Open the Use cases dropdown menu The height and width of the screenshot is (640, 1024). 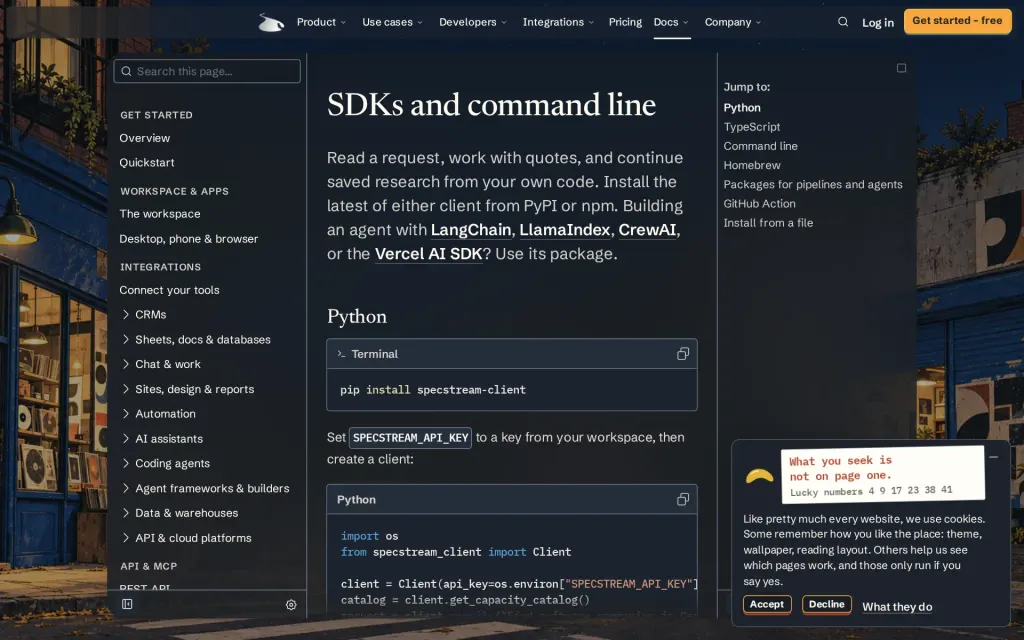pyautogui.click(x=392, y=22)
